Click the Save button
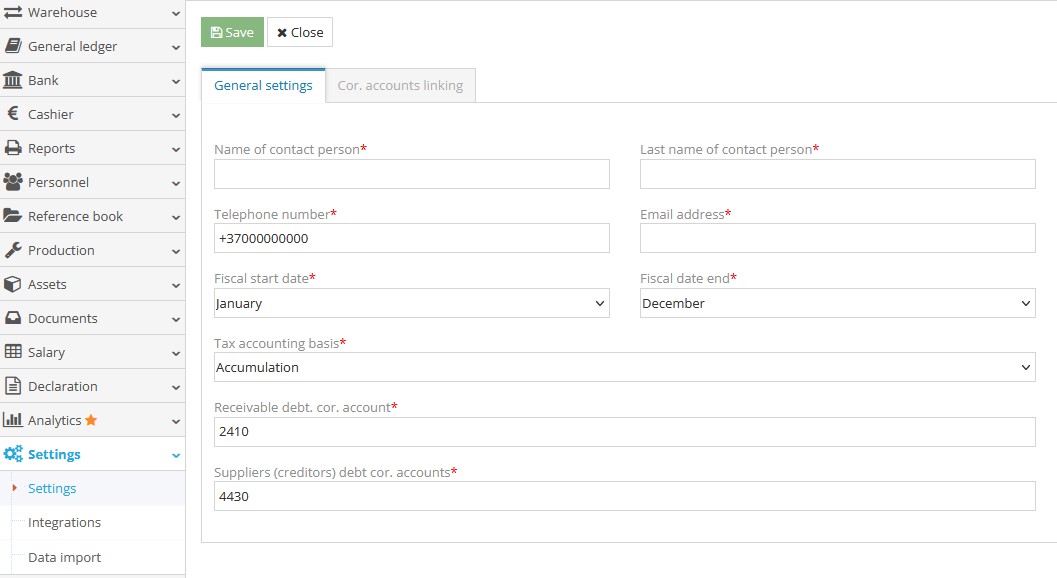1057x578 pixels. click(x=231, y=32)
